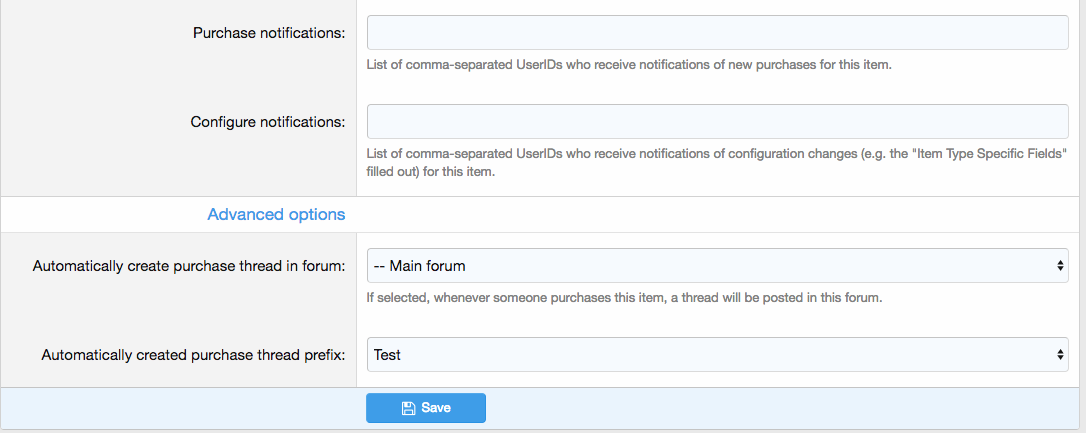Image resolution: width=1086 pixels, height=433 pixels.
Task: Click the 'Configure notifications:' label
Action: (x=268, y=122)
